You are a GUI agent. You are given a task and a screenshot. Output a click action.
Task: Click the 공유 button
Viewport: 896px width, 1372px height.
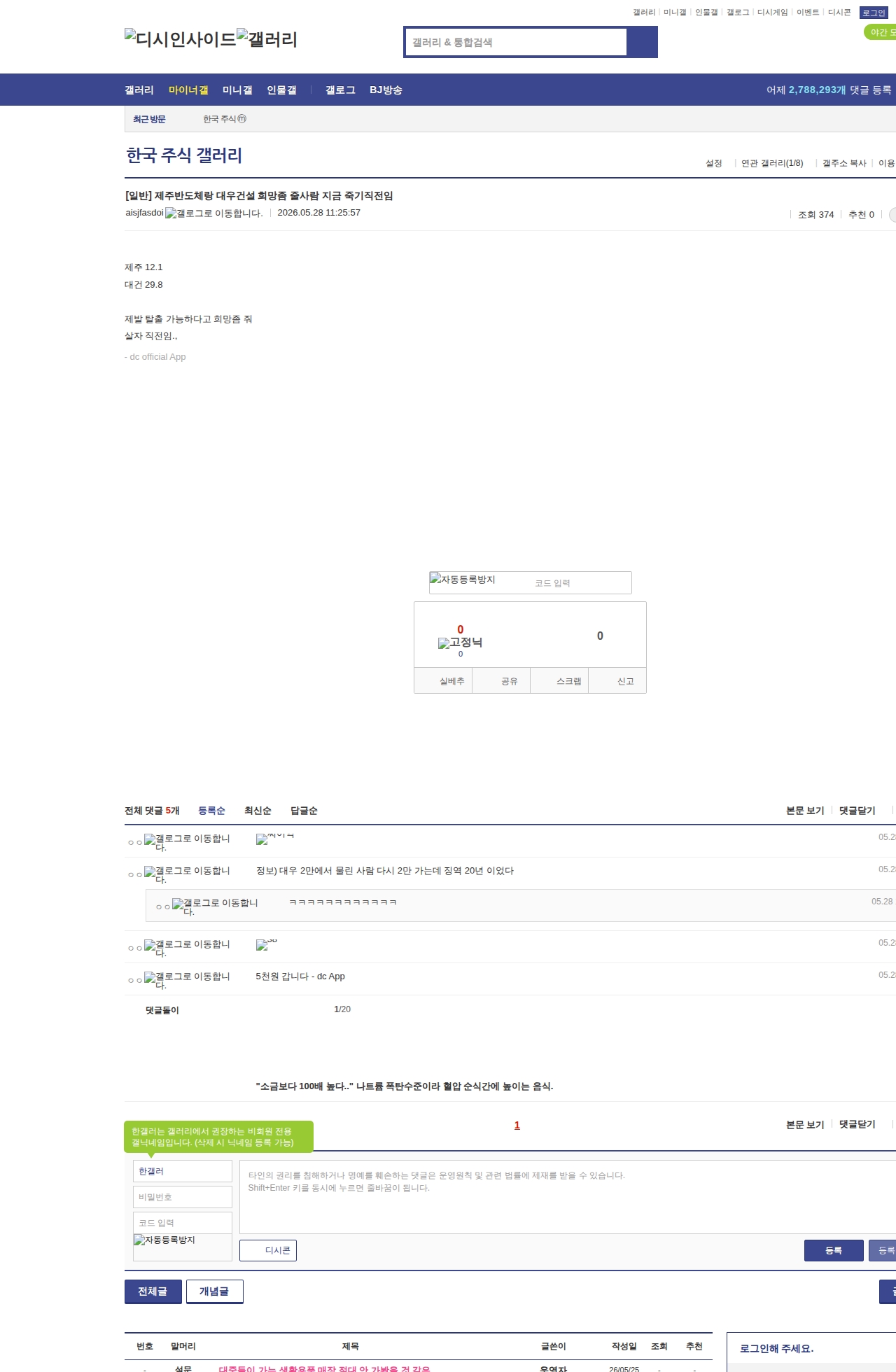[x=502, y=680]
